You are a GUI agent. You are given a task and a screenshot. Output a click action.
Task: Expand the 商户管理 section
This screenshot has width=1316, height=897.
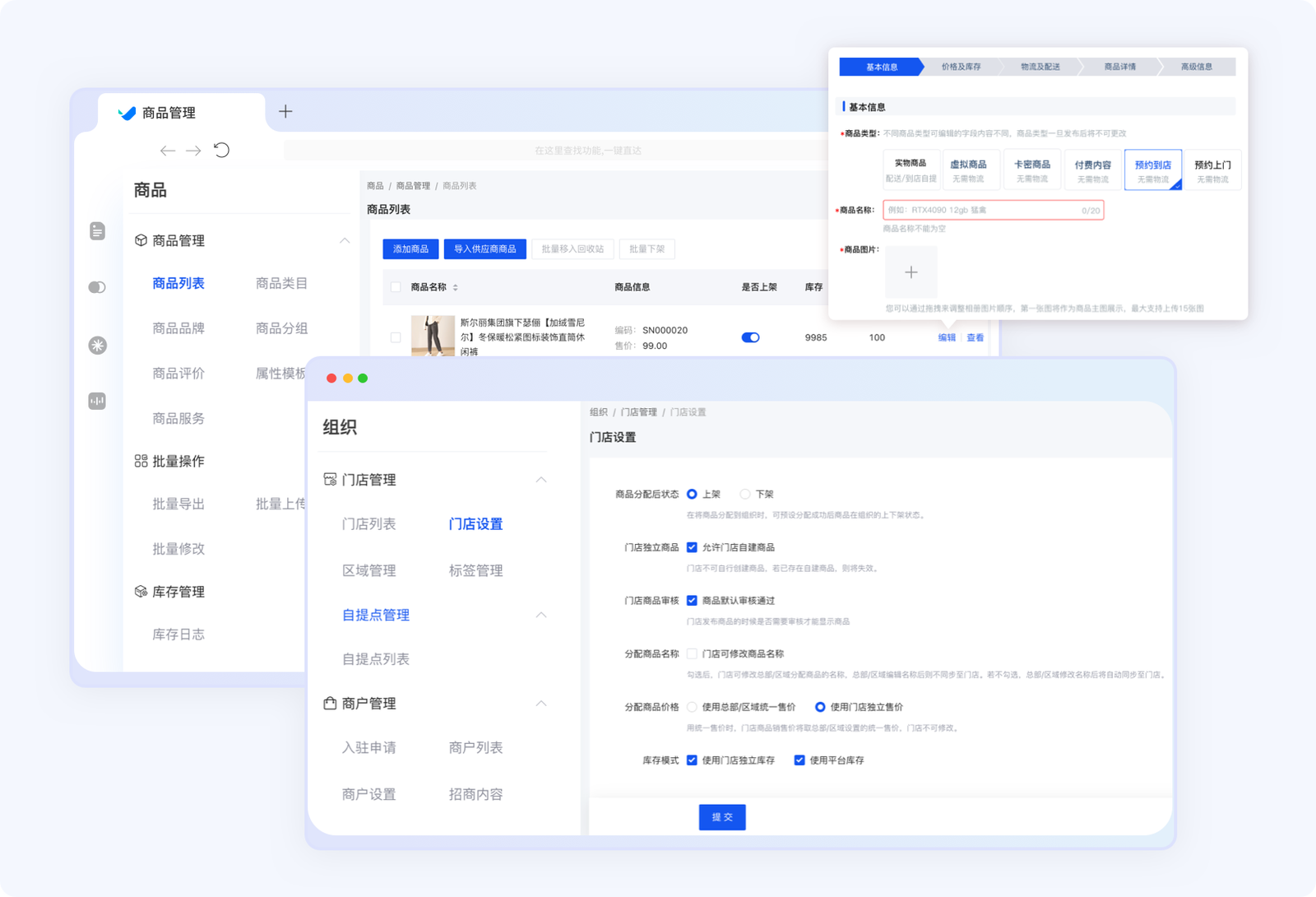[x=541, y=704]
